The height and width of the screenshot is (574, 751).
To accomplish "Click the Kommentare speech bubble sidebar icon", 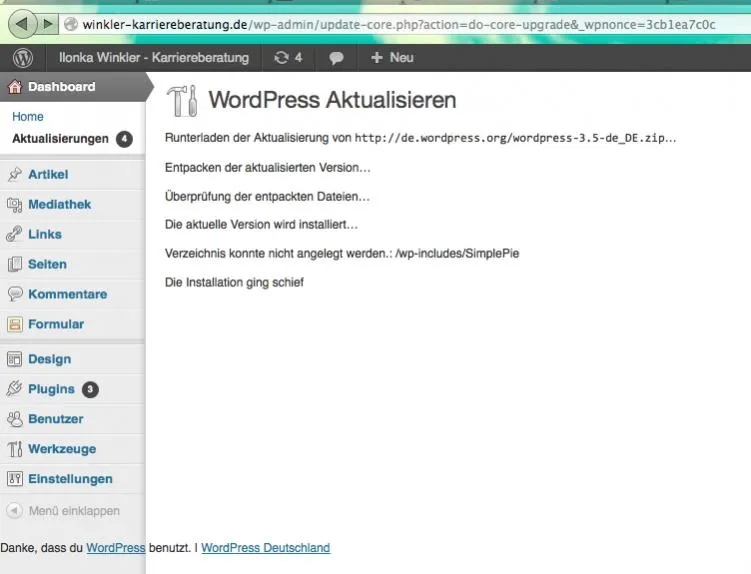I will click(15, 294).
